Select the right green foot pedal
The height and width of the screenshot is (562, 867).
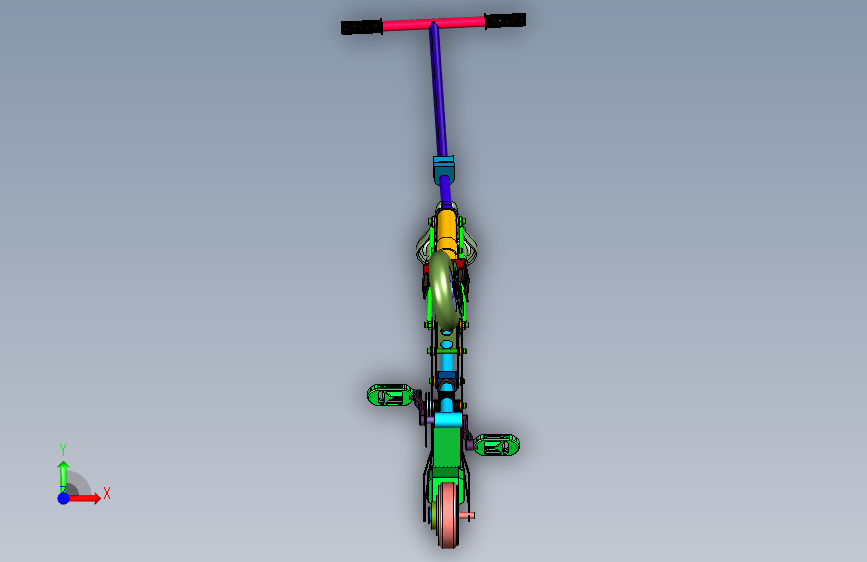pyautogui.click(x=497, y=445)
